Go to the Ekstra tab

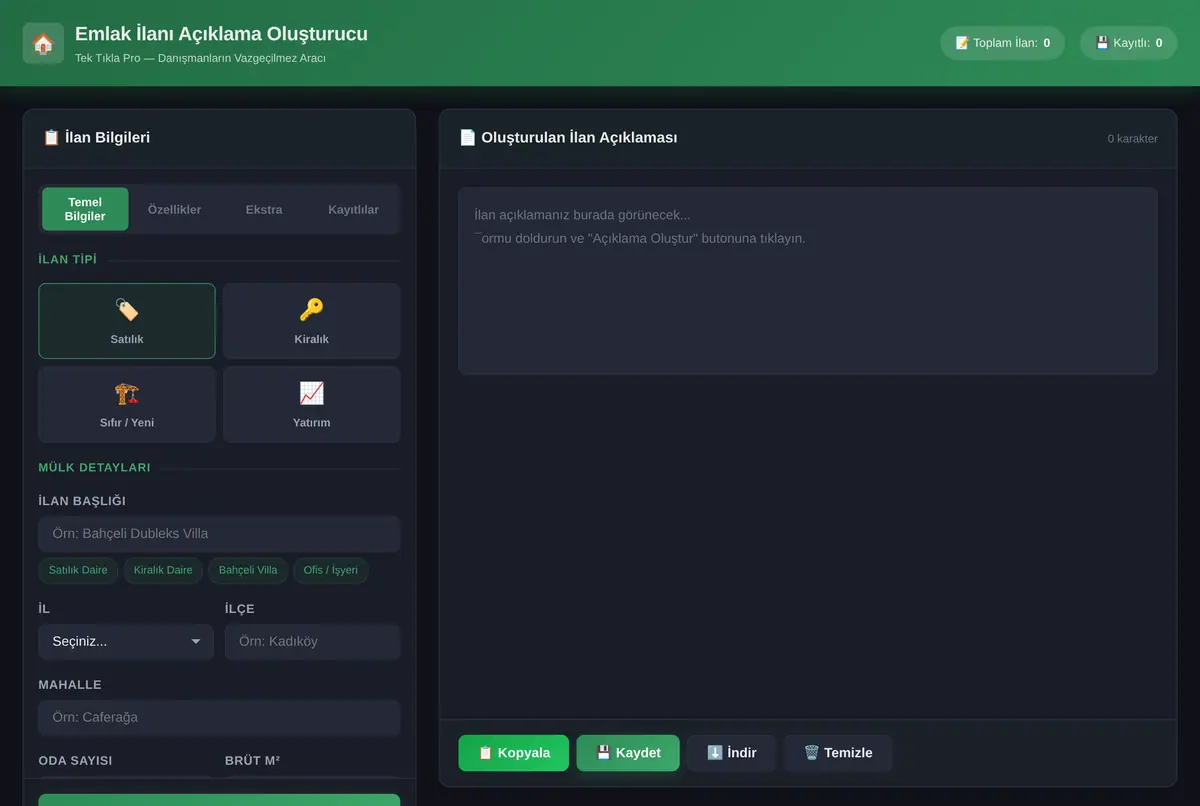[x=264, y=210]
